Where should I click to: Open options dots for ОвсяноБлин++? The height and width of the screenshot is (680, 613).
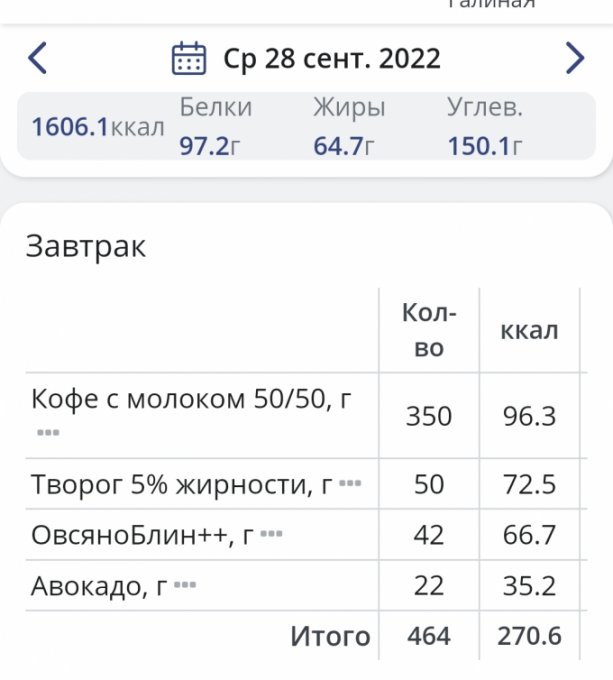[x=271, y=535]
